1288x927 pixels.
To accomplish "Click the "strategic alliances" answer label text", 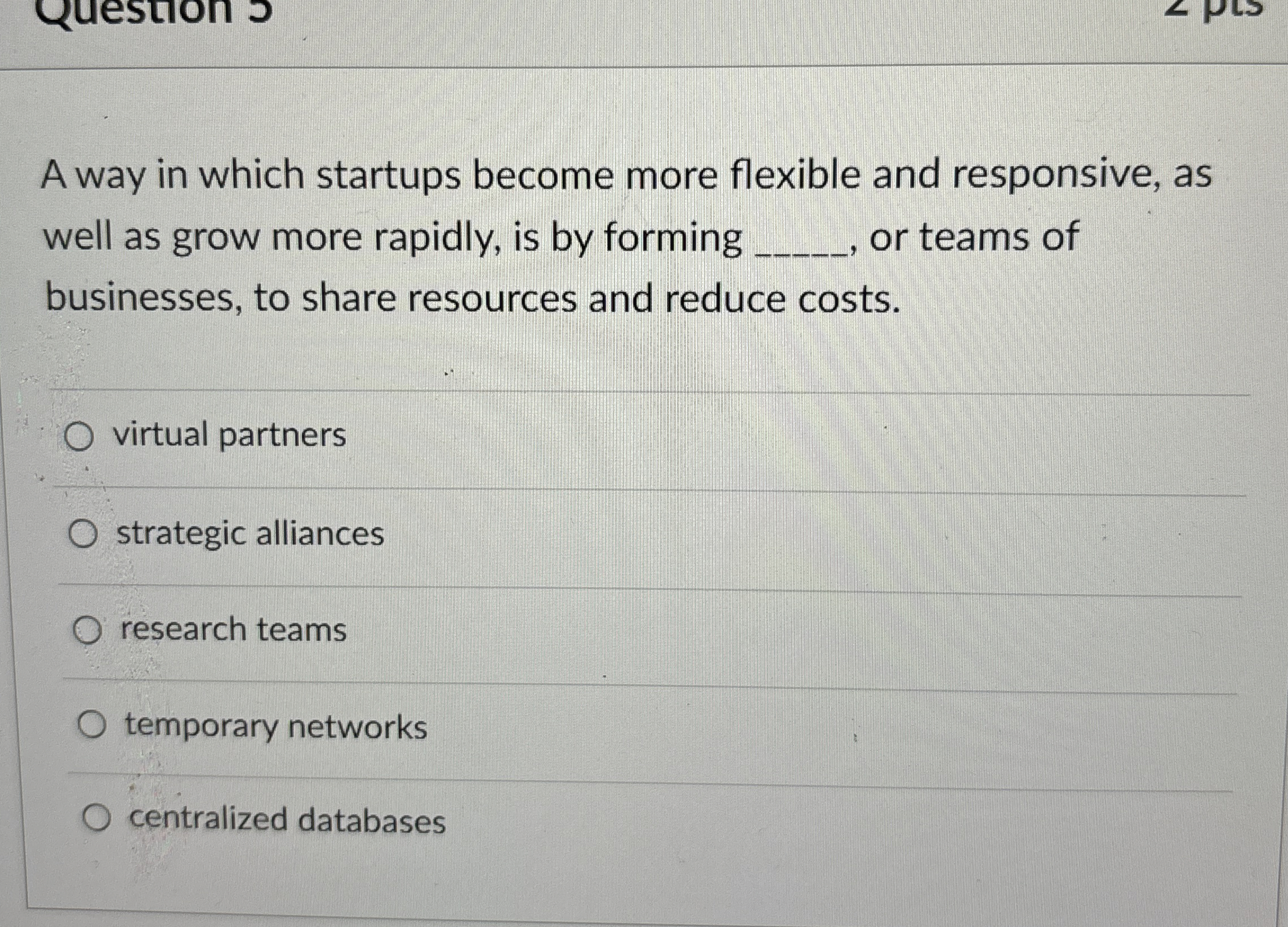I will [251, 534].
